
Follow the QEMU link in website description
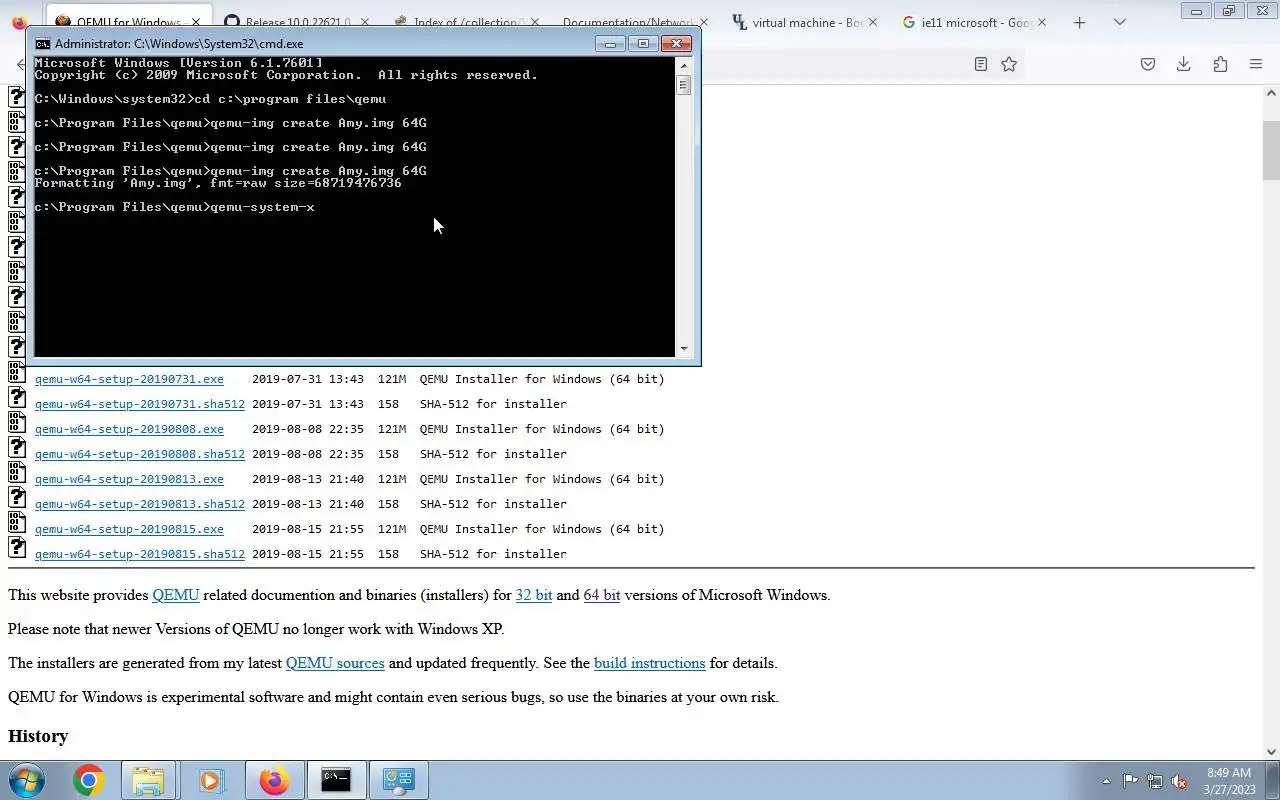point(175,595)
